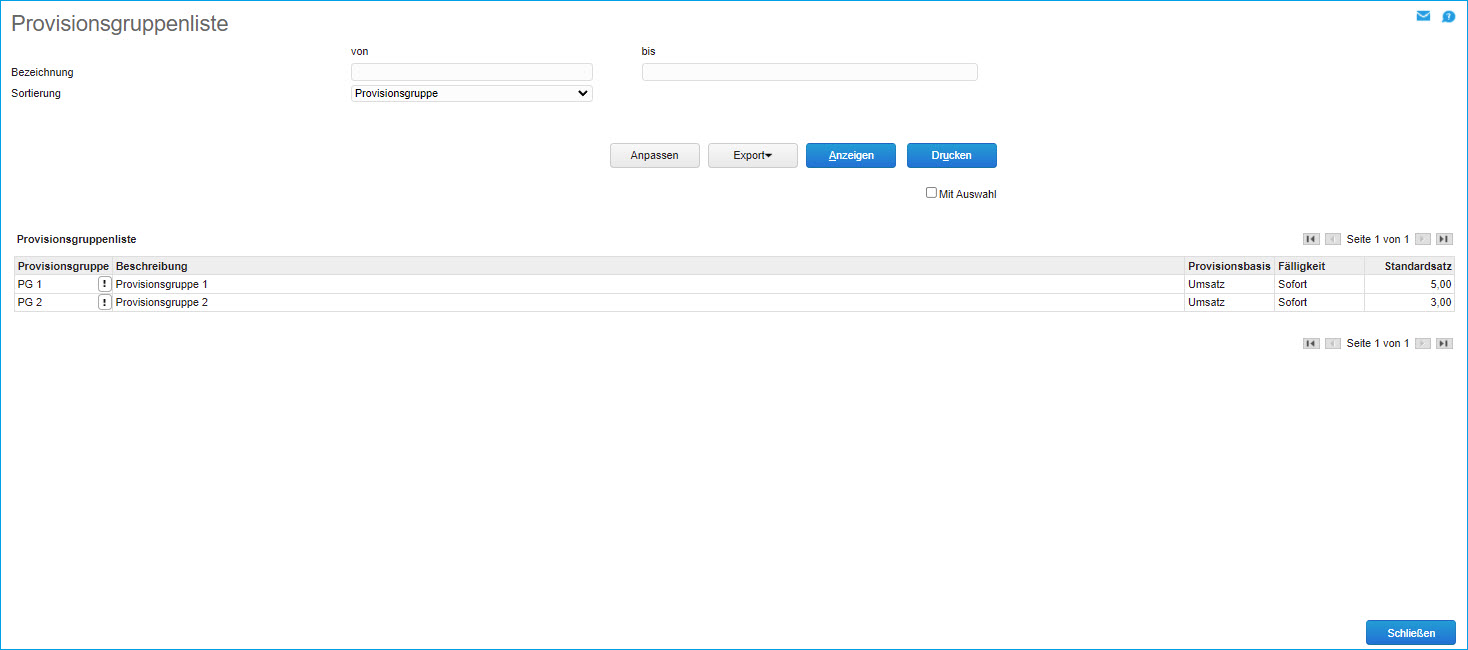Click the 5,00 standard rate value
Screen dimensions: 1468x650
(1440, 284)
